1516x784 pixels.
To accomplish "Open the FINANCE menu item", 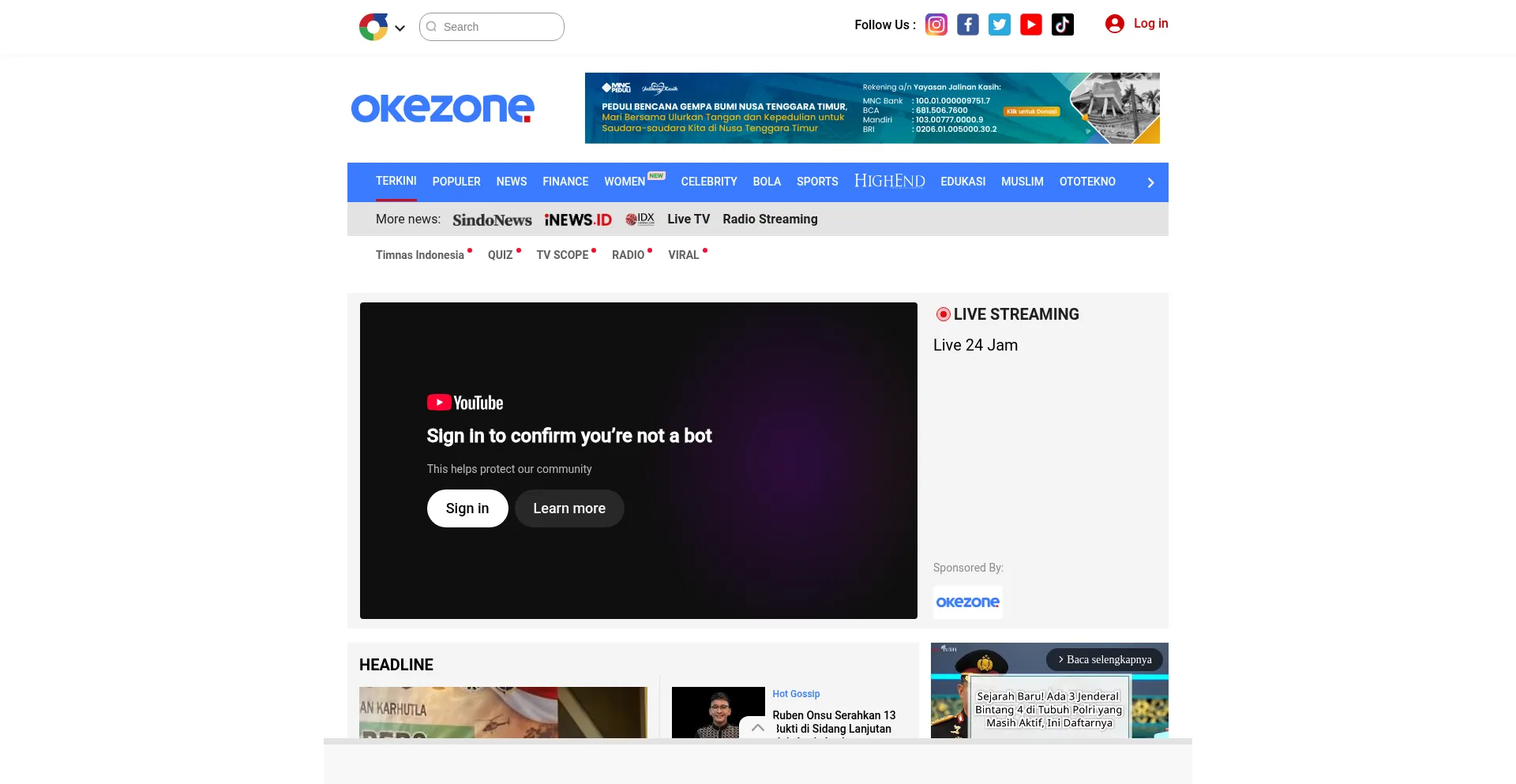I will click(565, 182).
